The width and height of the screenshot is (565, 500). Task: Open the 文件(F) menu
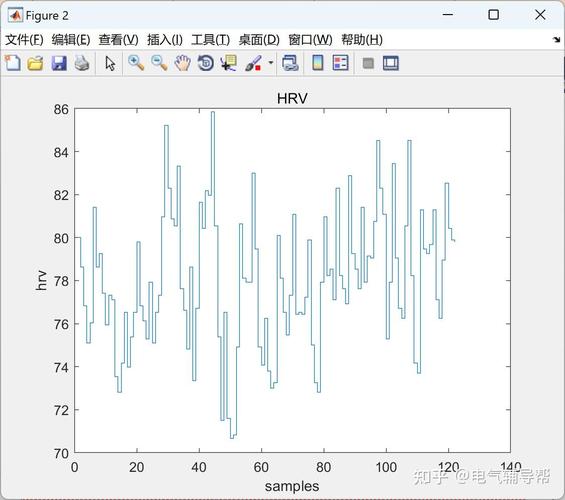point(24,40)
